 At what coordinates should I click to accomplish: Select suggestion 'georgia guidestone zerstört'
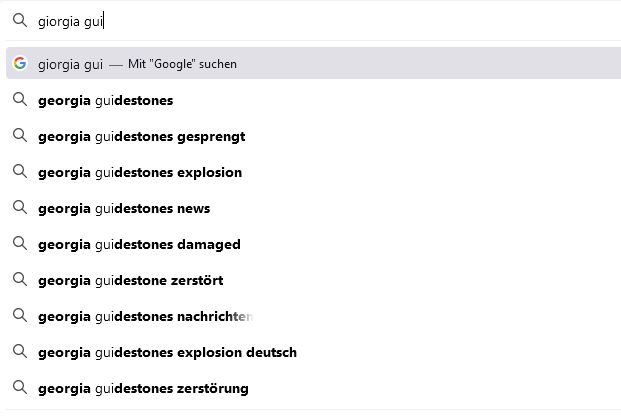point(130,280)
